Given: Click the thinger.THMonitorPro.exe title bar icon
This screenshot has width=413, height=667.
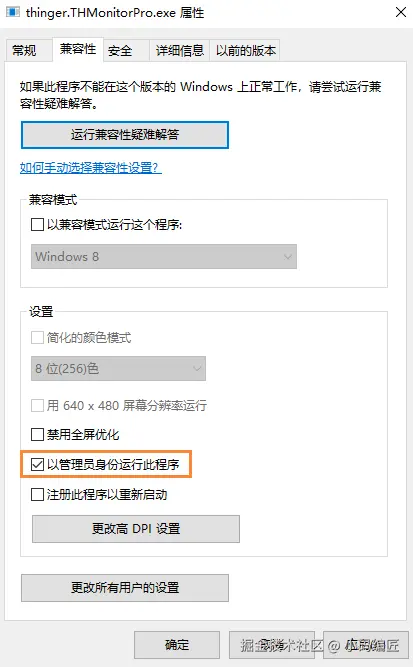Looking at the screenshot, I should (x=13, y=12).
